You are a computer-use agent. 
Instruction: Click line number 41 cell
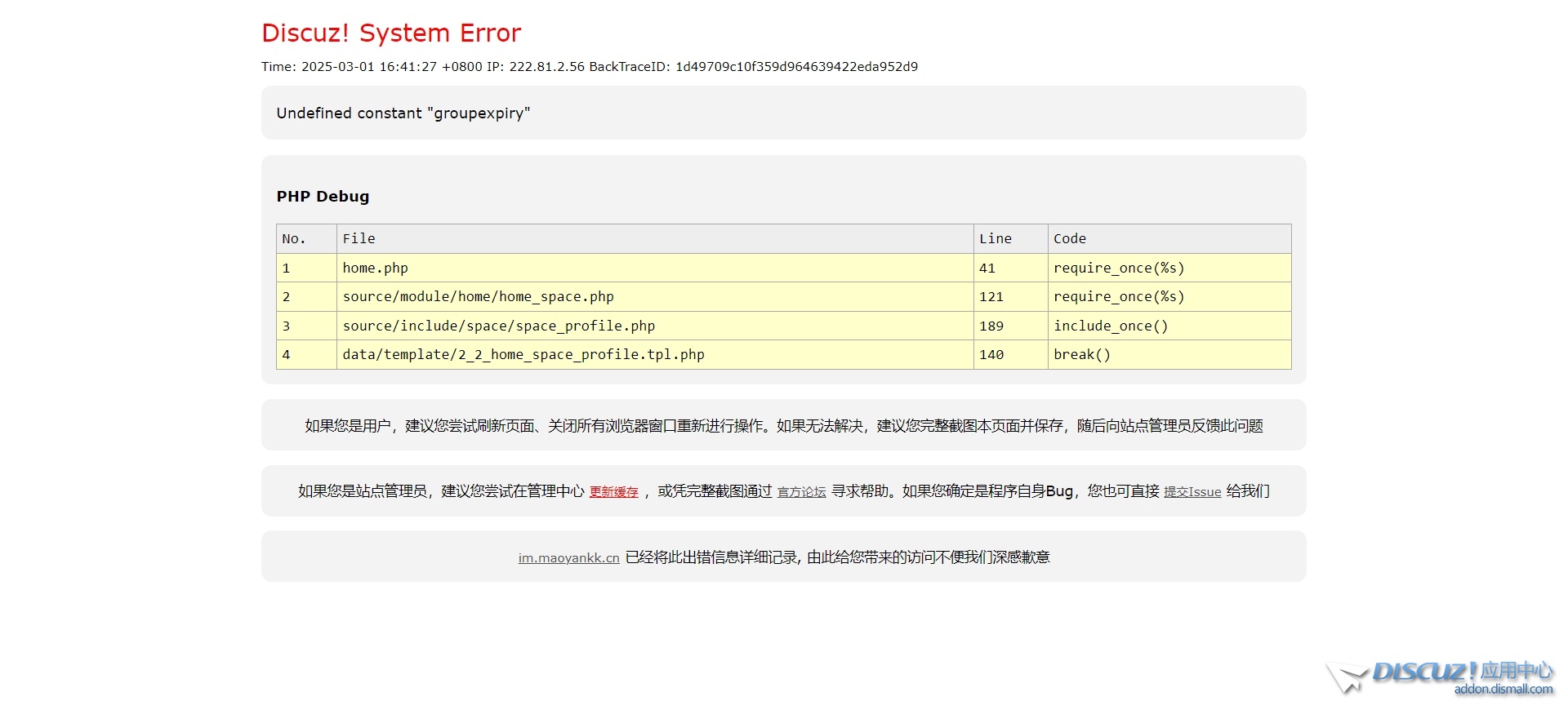pos(1011,268)
